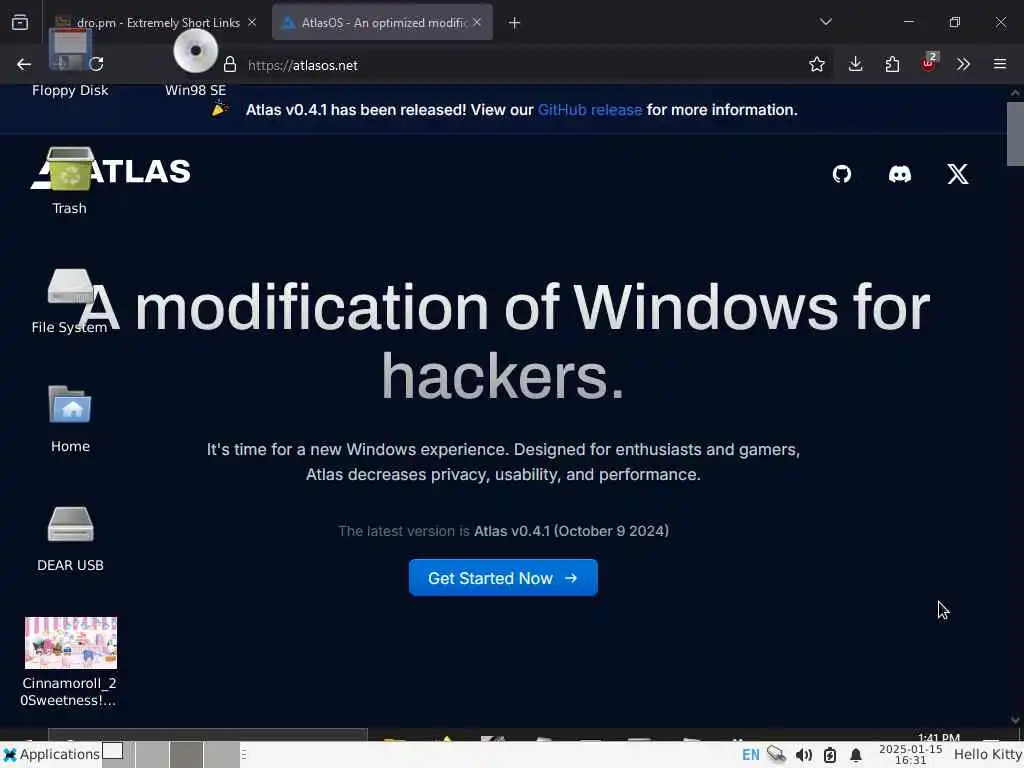
Task: Open the Atlas GitHub icon
Action: pyautogui.click(x=841, y=174)
